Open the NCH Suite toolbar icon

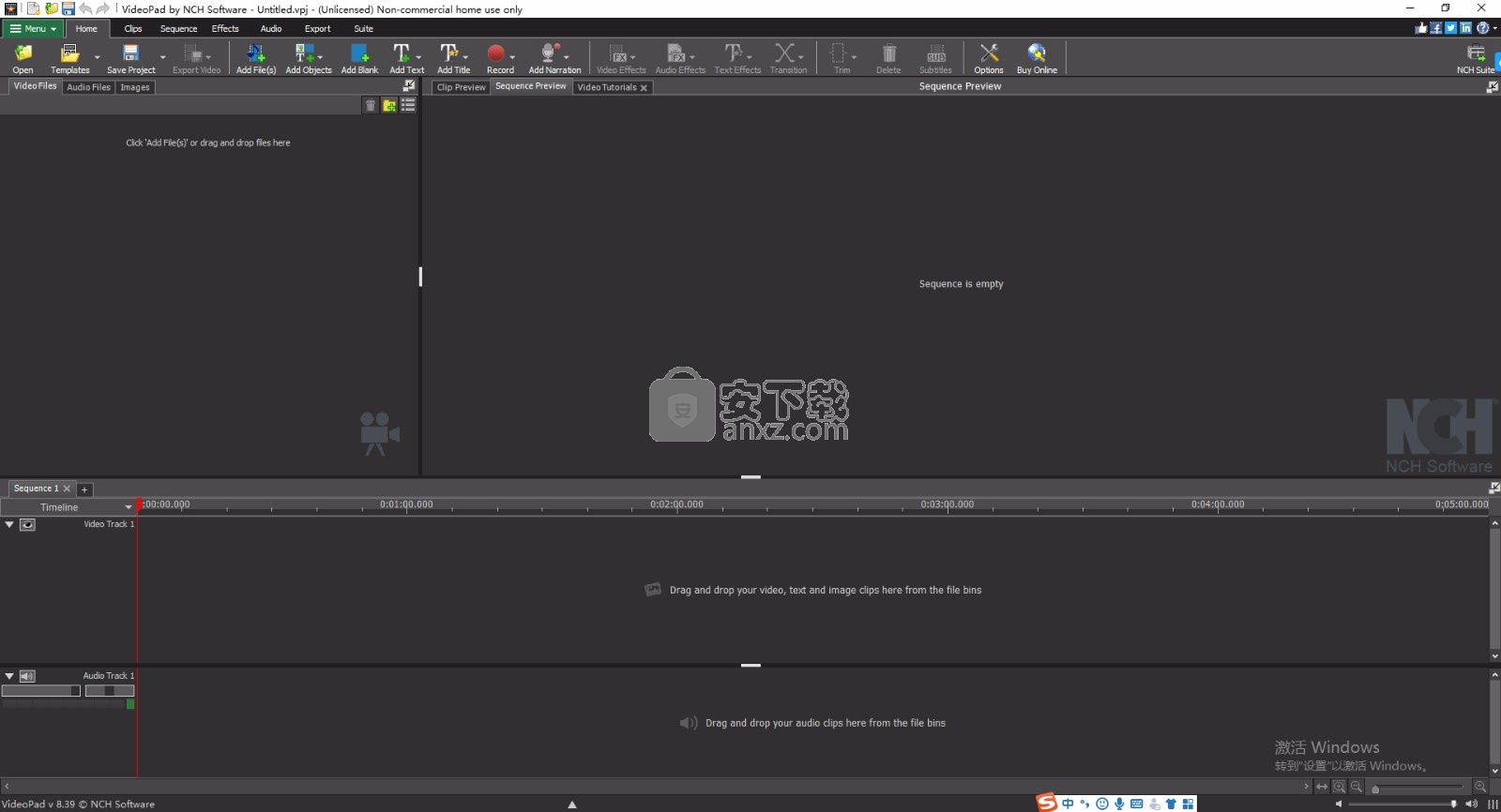point(1476,58)
